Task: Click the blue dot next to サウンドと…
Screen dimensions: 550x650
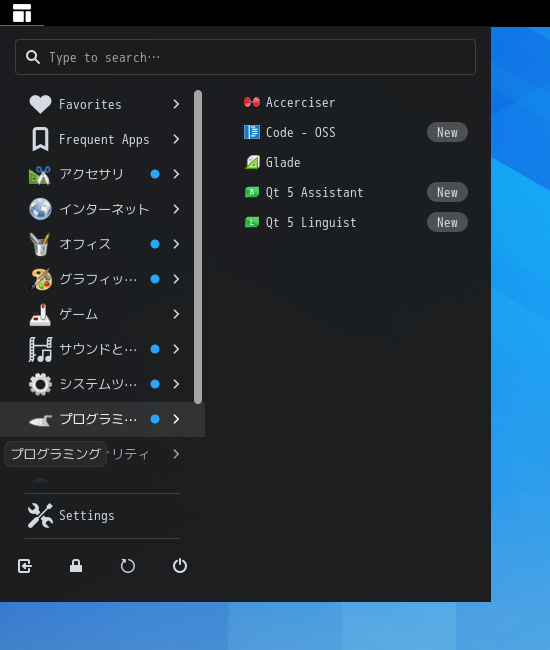Action: (155, 349)
